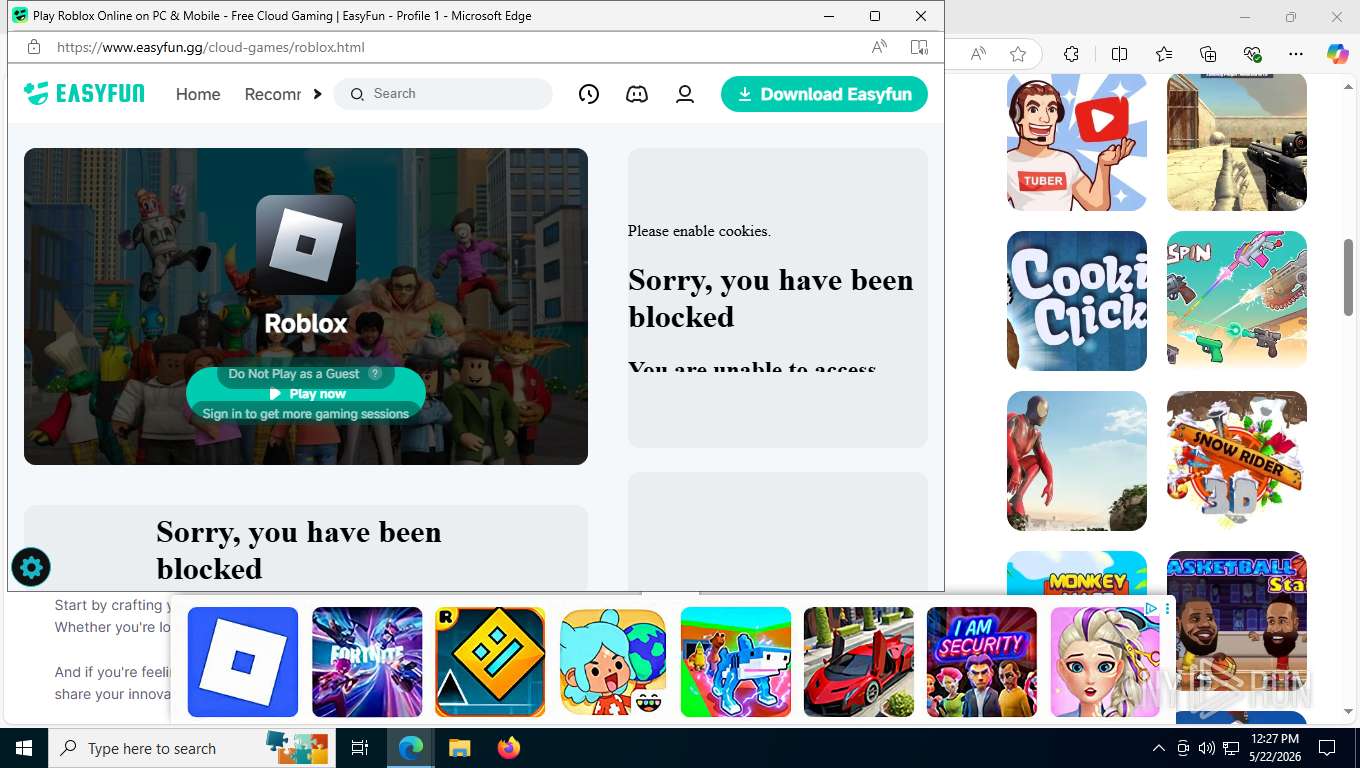This screenshot has width=1360, height=768.
Task: Expand nav with the right chevron
Action: click(x=317, y=93)
